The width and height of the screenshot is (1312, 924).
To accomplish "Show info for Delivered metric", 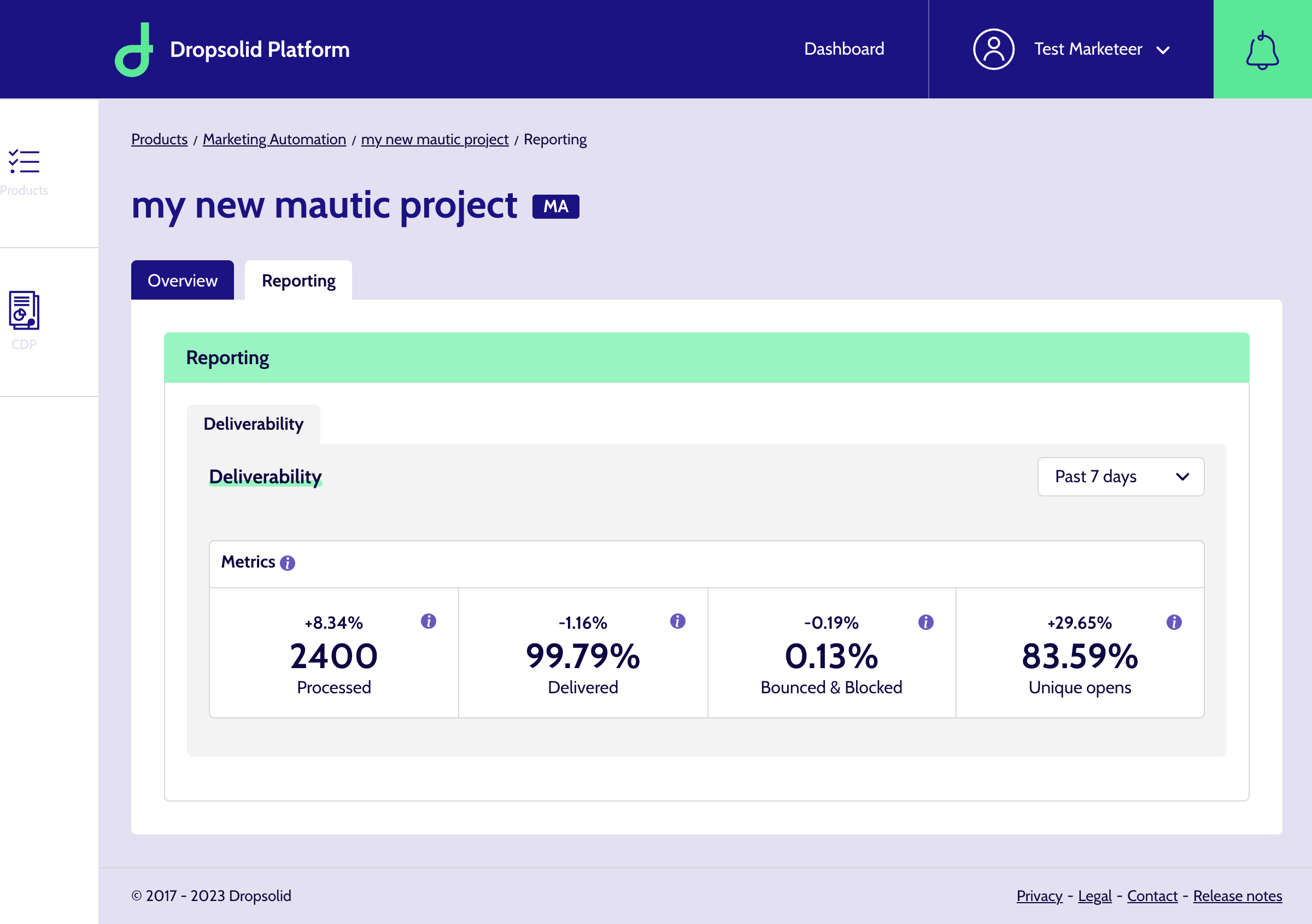I will [678, 621].
